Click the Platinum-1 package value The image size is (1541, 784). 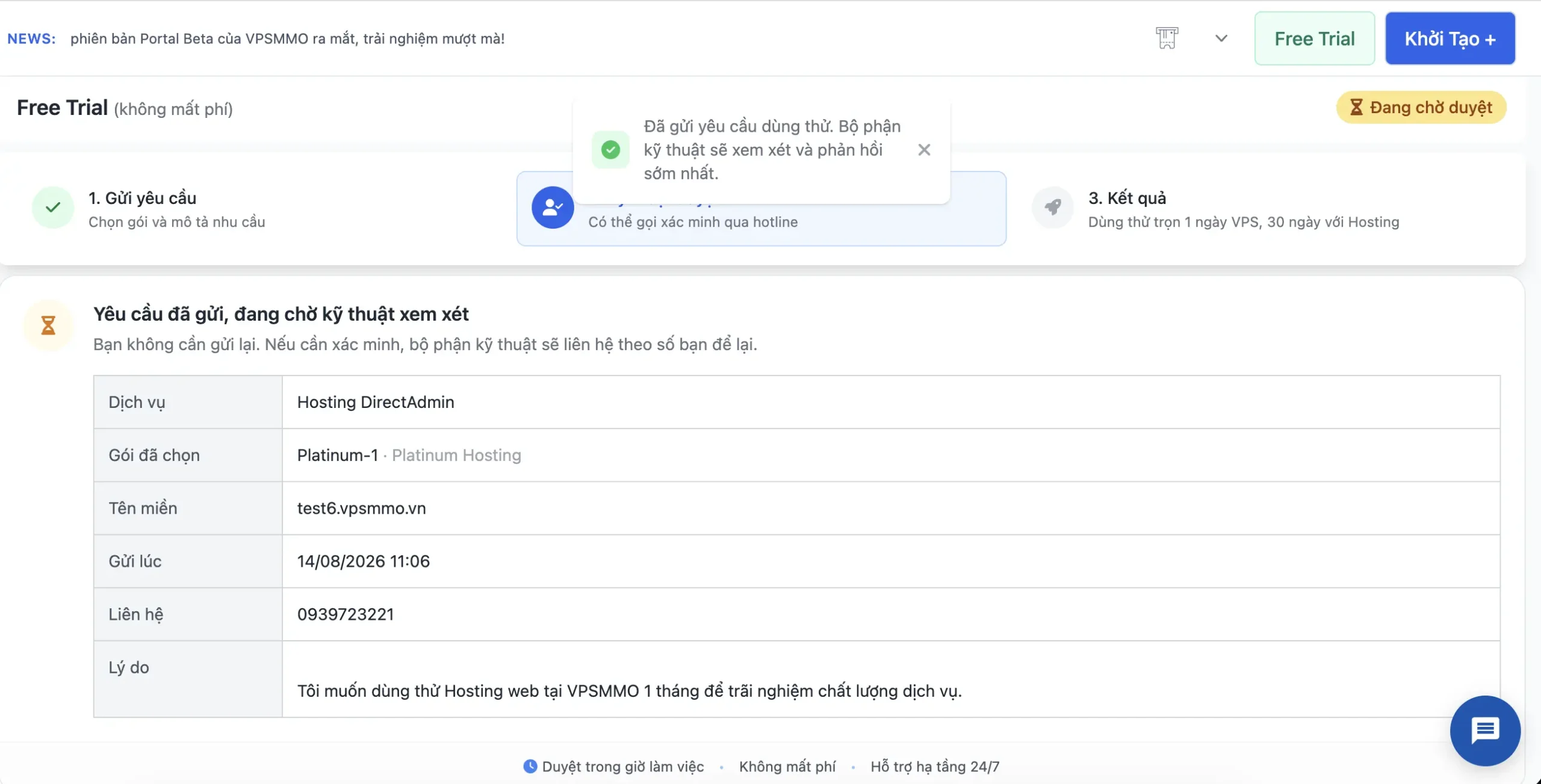point(338,455)
